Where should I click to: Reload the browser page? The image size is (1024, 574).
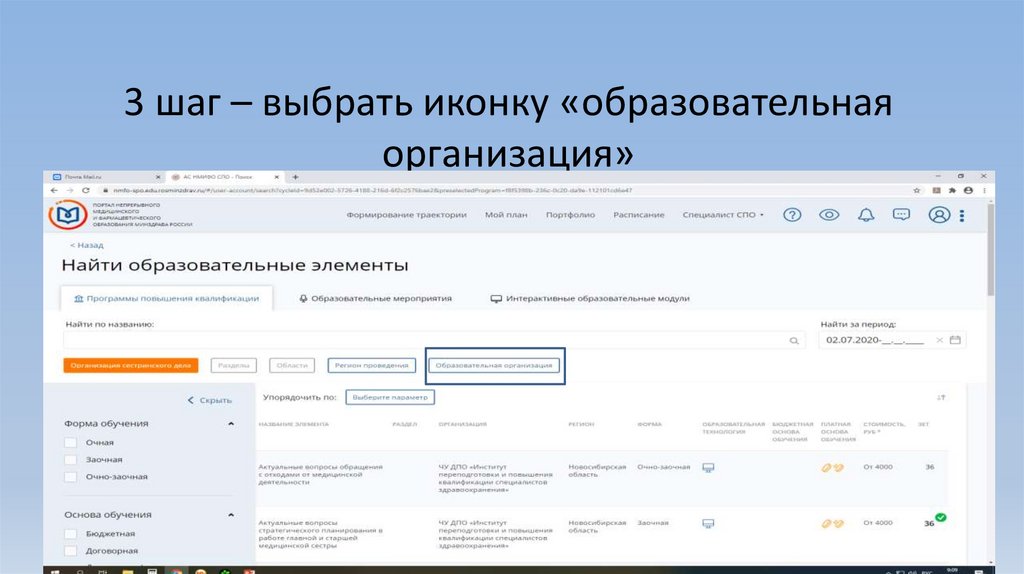click(x=85, y=190)
